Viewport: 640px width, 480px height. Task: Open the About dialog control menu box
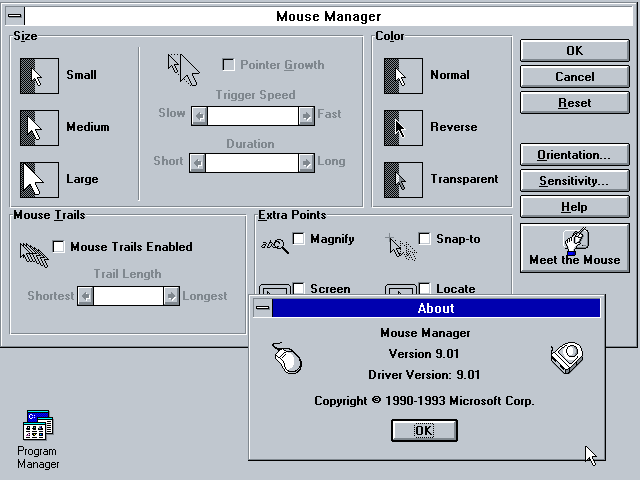tap(262, 308)
